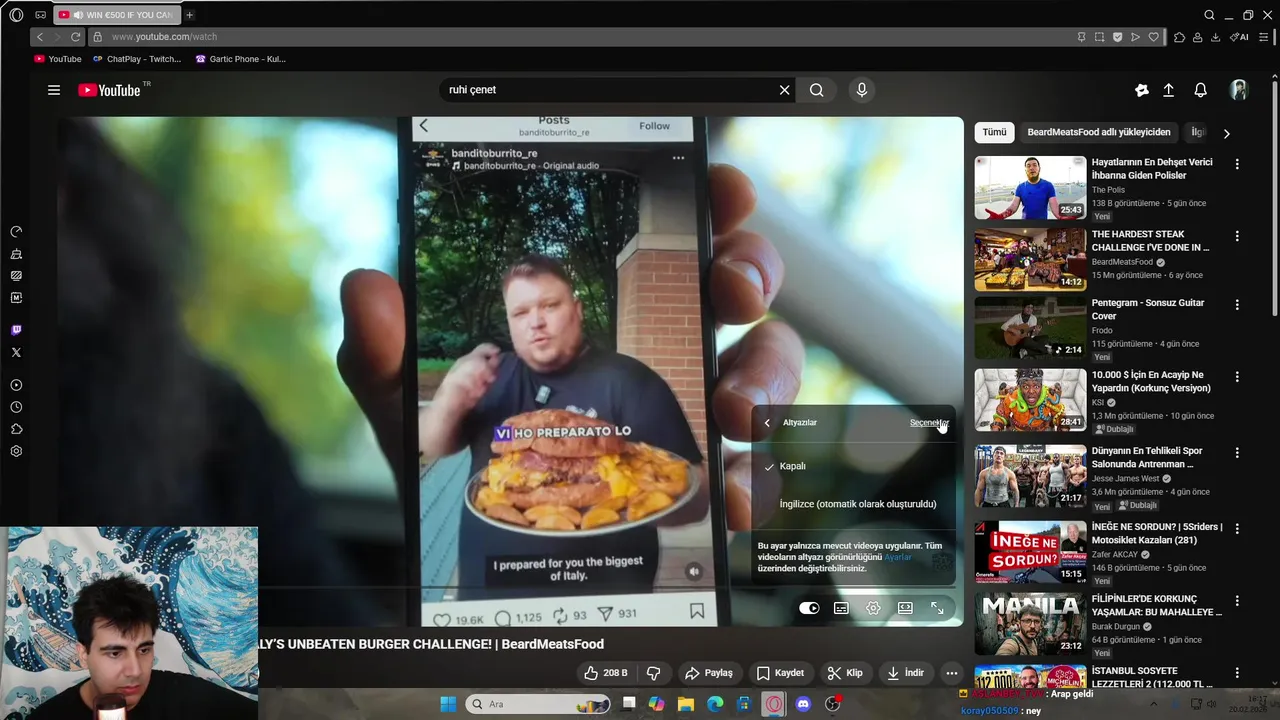This screenshot has height=720, width=1280.
Task: Open options for Hayatlarının En Dehşet Verici video
Action: (1237, 164)
